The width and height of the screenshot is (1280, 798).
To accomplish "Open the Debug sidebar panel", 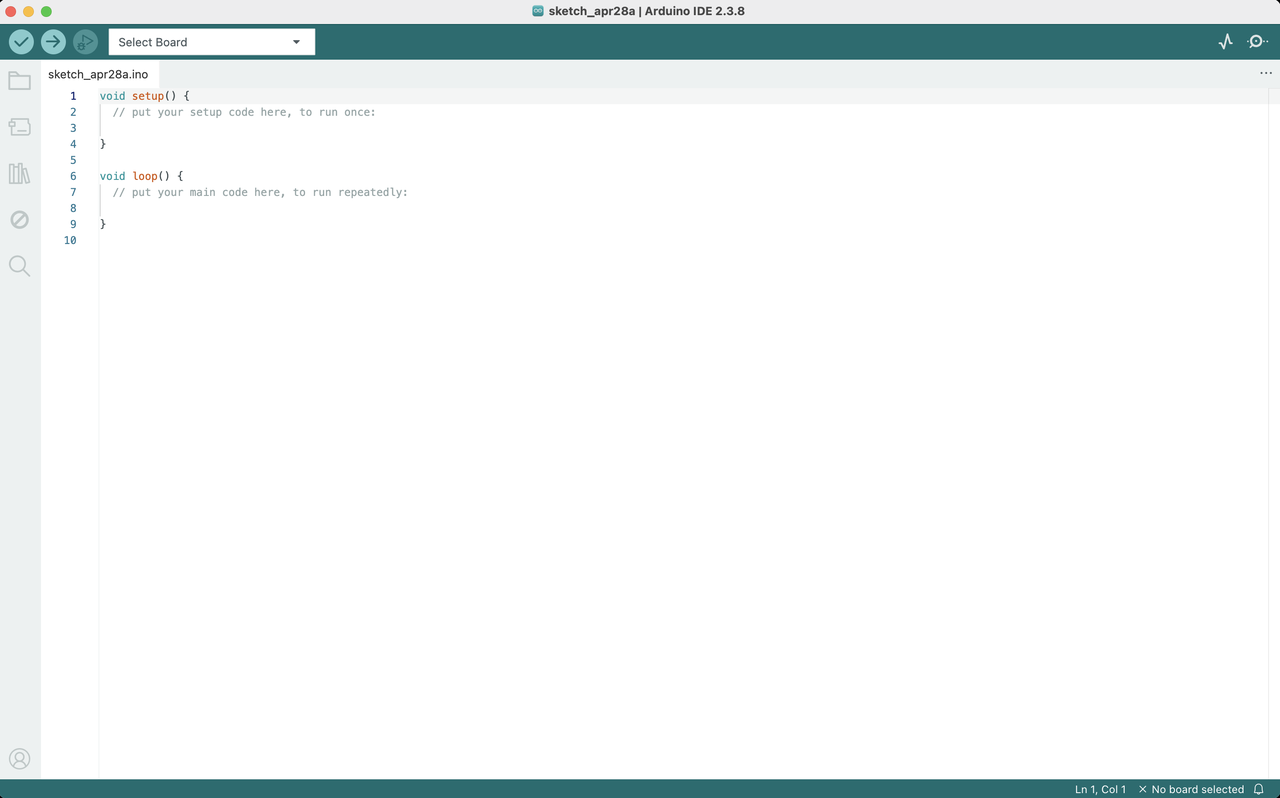I will point(19,220).
